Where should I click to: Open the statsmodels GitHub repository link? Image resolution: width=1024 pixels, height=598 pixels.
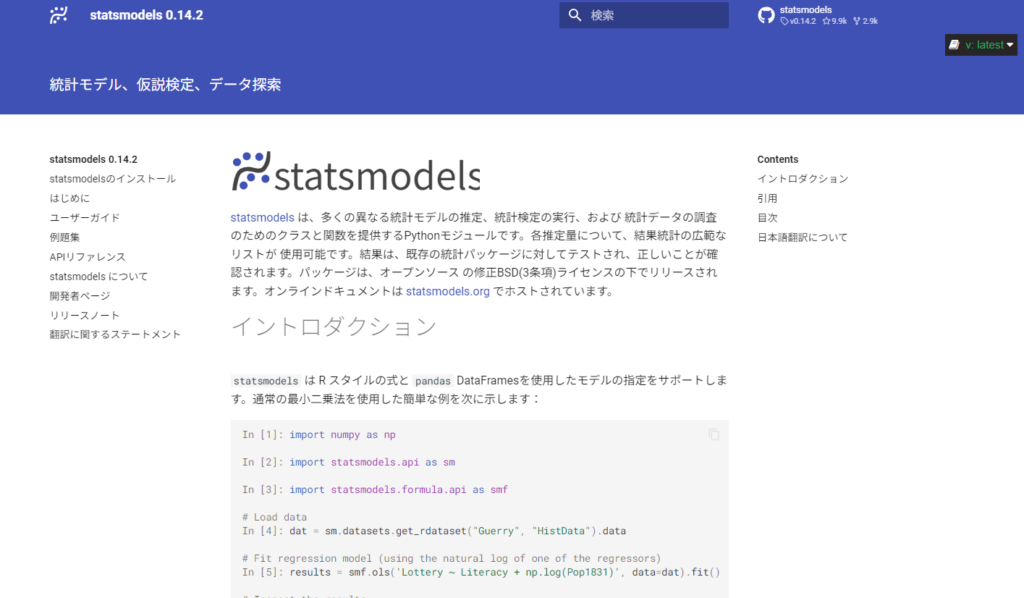(x=818, y=15)
